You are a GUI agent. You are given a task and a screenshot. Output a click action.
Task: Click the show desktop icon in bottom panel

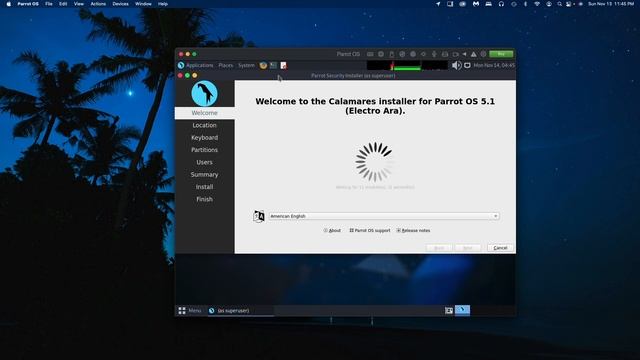point(449,311)
